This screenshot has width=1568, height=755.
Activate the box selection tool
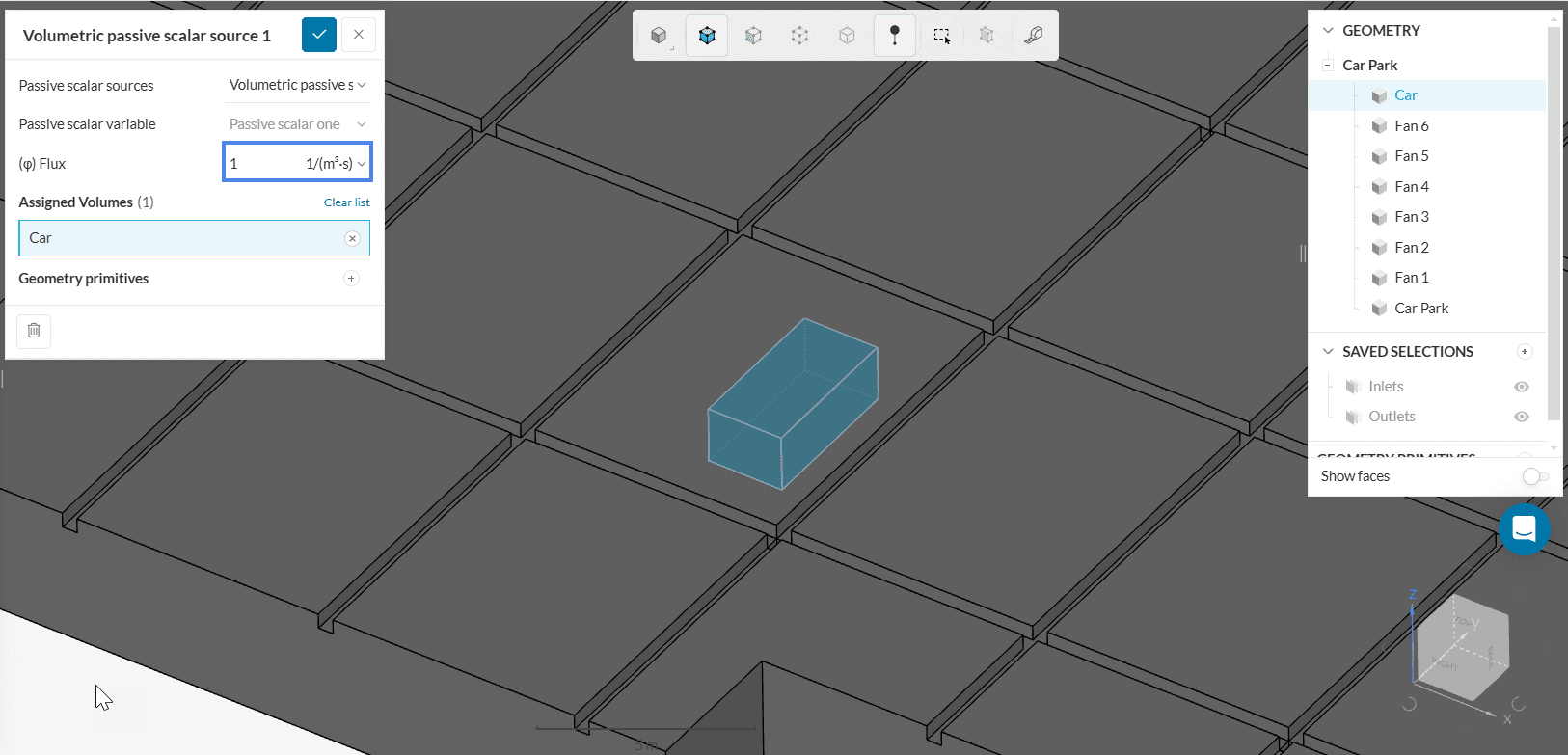pos(941,36)
